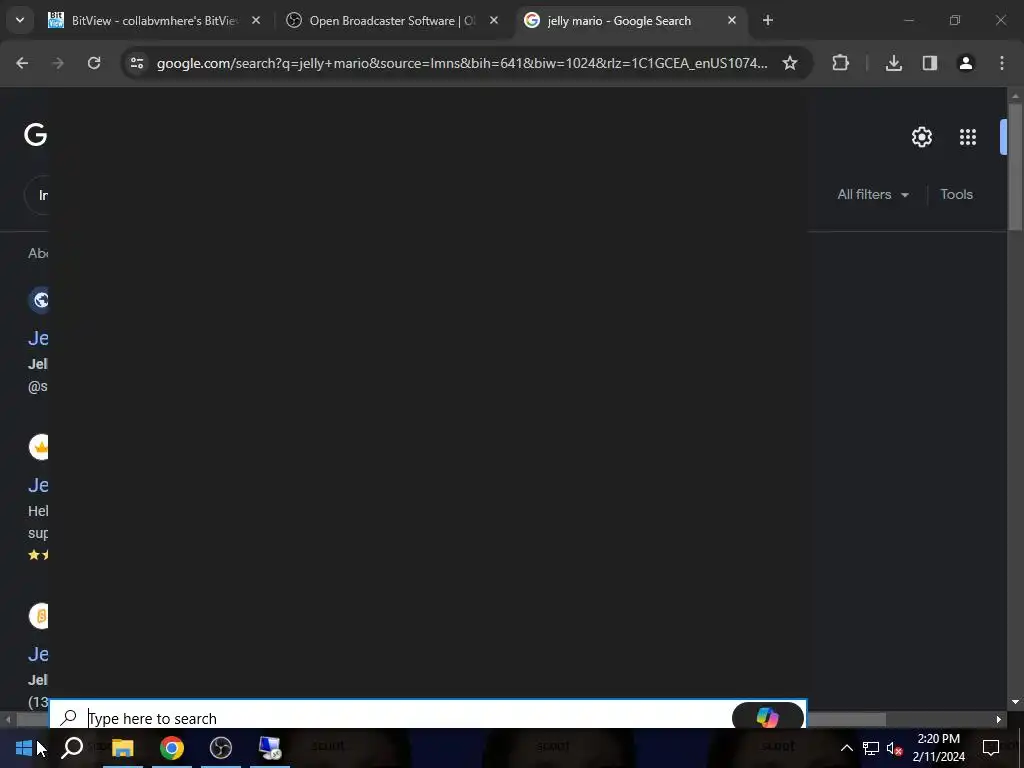Image resolution: width=1024 pixels, height=768 pixels.
Task: Open the Chrome profile menu
Action: [966, 63]
